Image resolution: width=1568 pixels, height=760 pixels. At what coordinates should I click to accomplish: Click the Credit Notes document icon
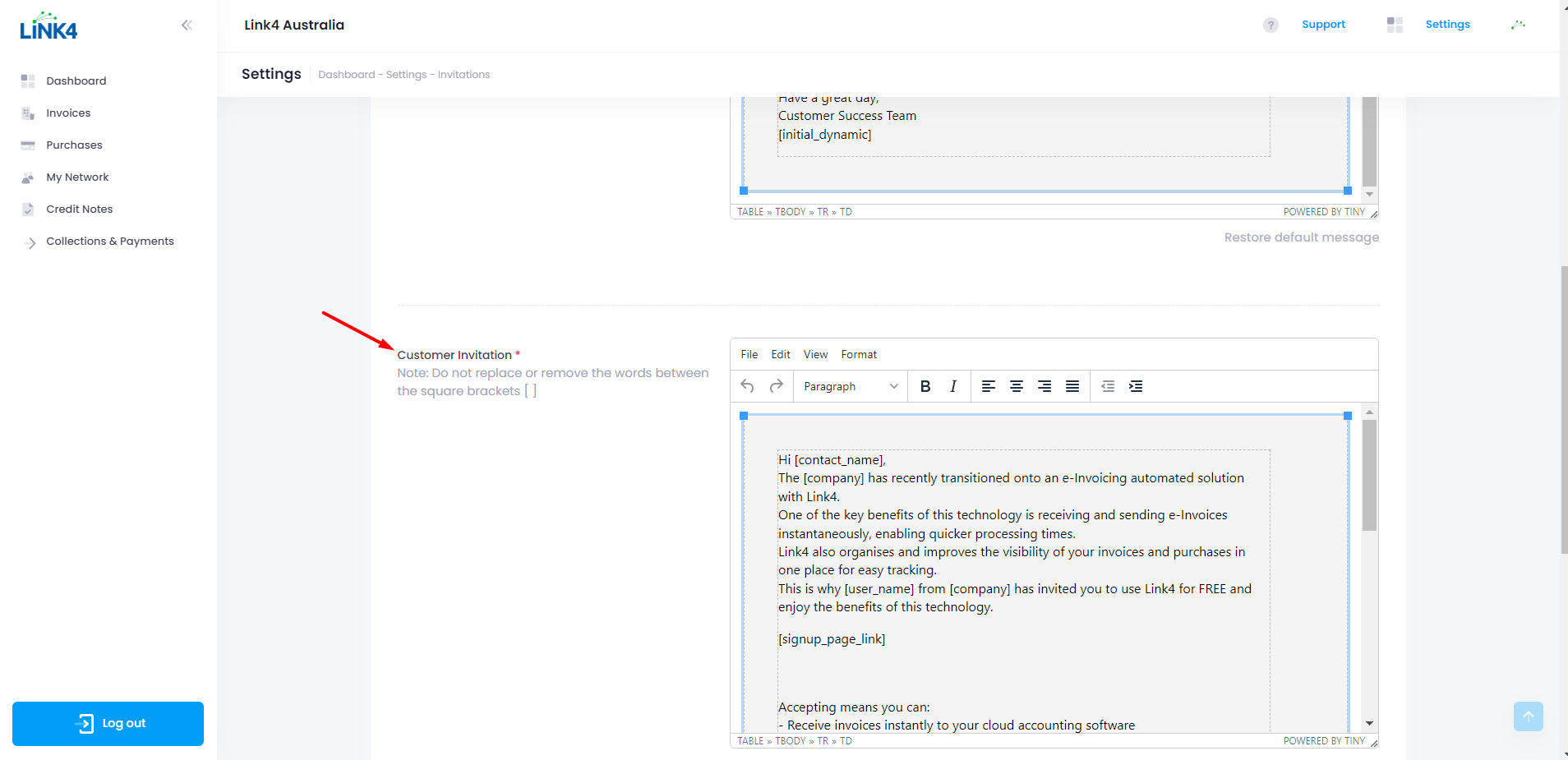tap(28, 210)
